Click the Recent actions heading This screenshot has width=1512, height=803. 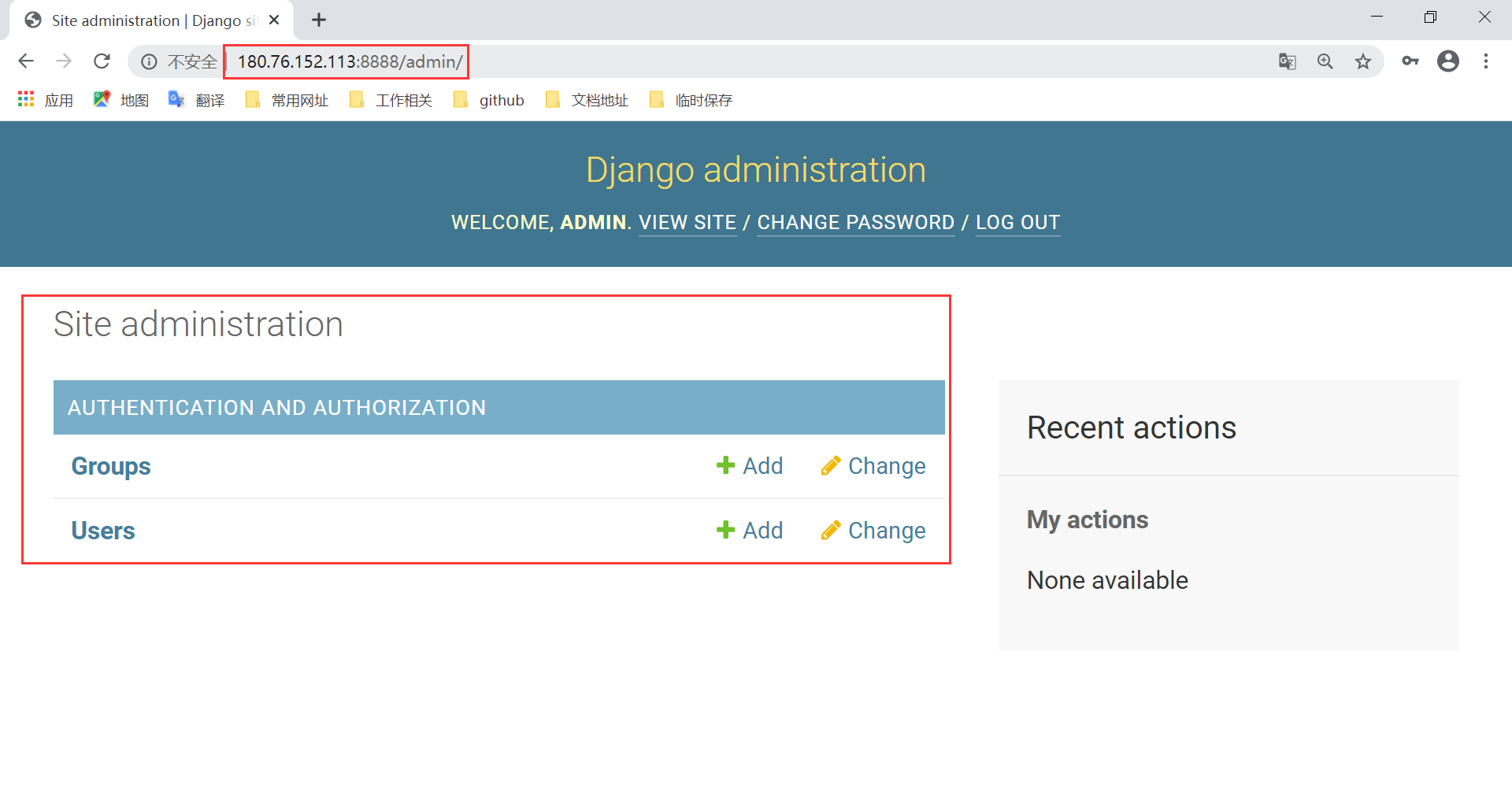(1132, 427)
